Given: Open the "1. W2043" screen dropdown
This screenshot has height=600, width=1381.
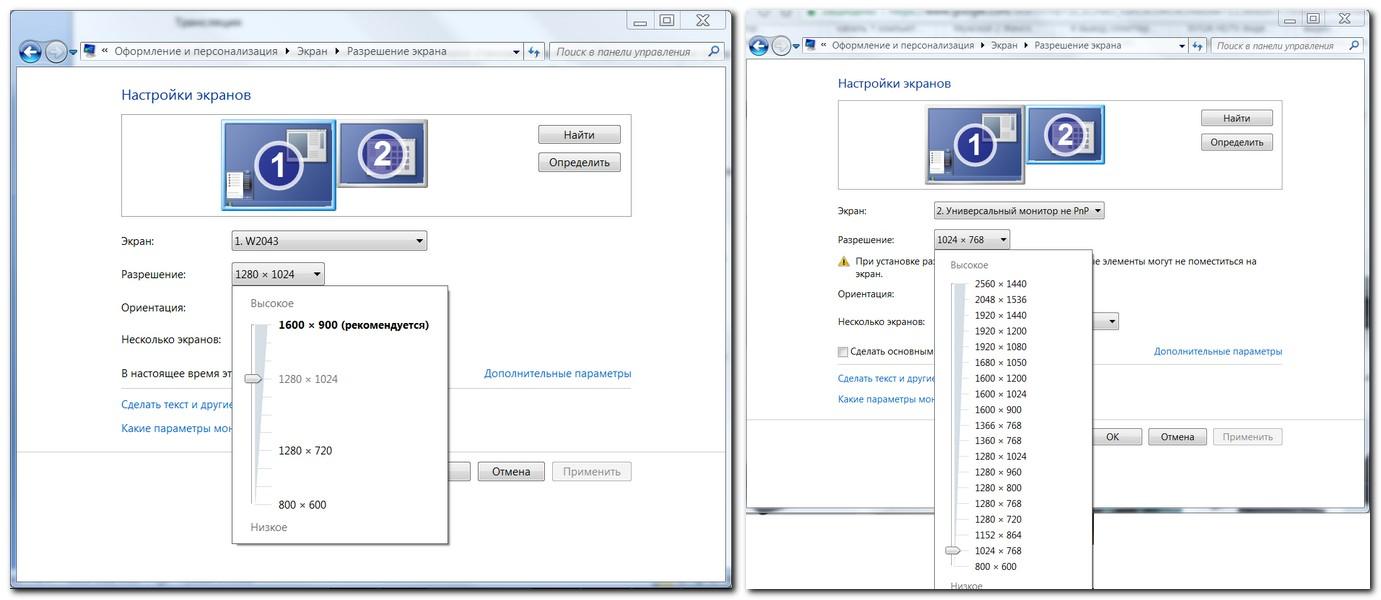Looking at the screenshot, I should pos(328,241).
